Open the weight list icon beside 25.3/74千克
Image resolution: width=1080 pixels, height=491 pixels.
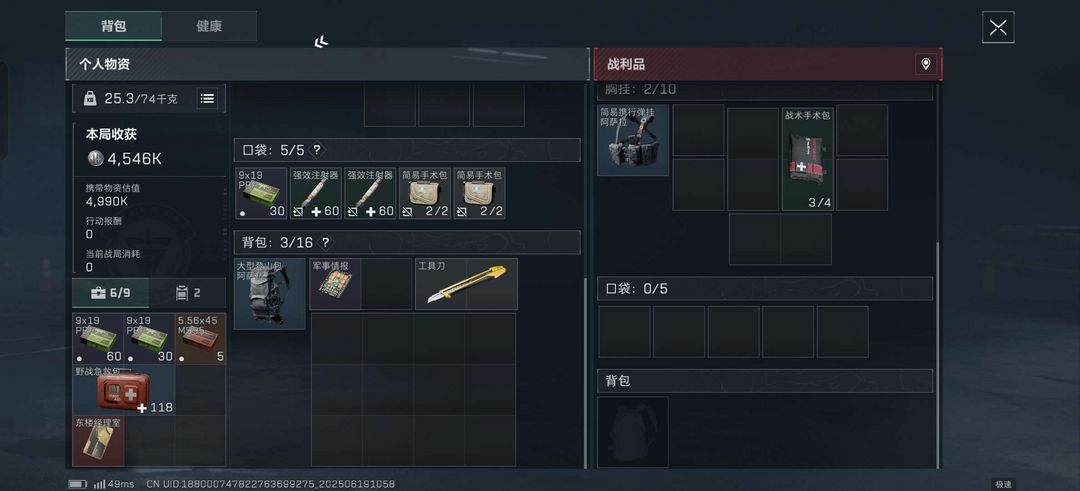pos(207,98)
